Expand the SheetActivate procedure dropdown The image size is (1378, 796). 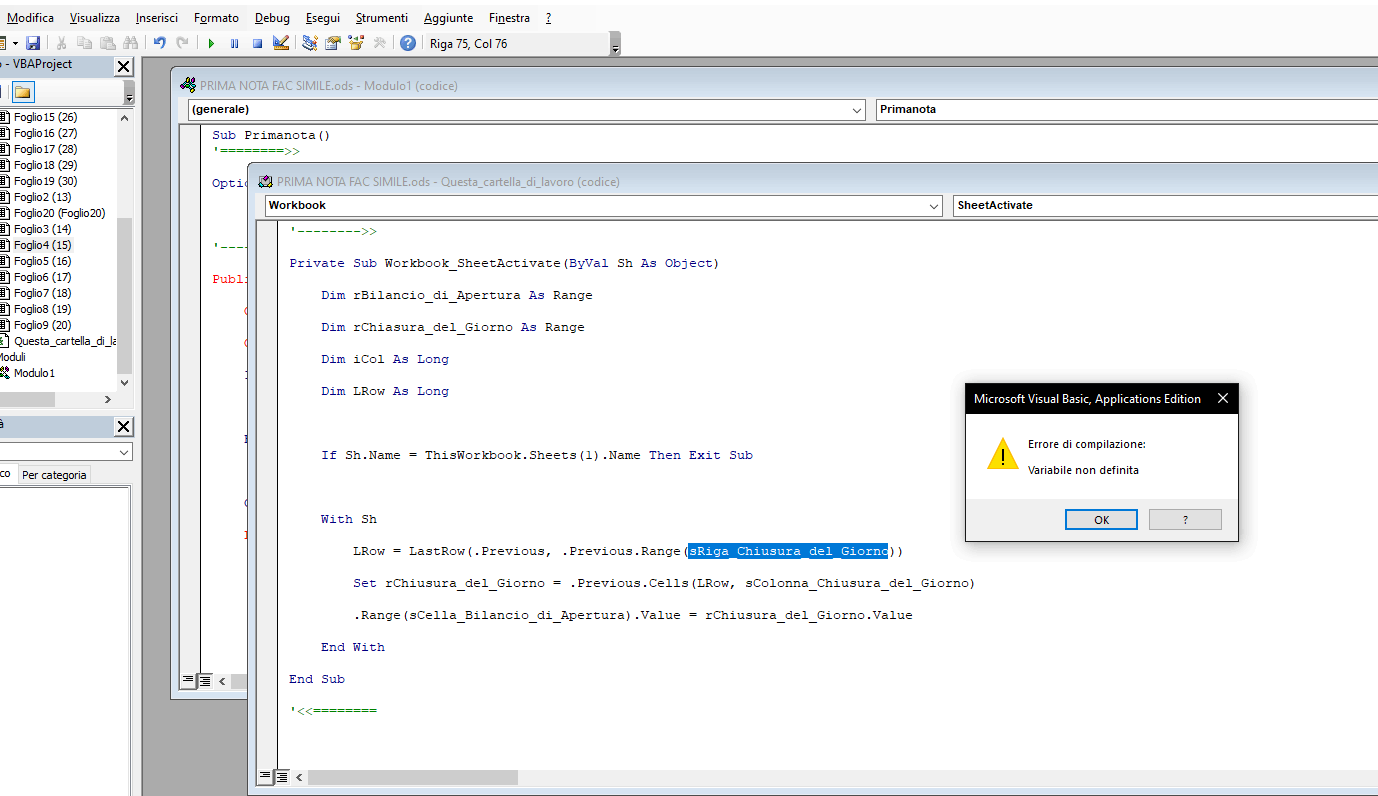pos(1166,205)
